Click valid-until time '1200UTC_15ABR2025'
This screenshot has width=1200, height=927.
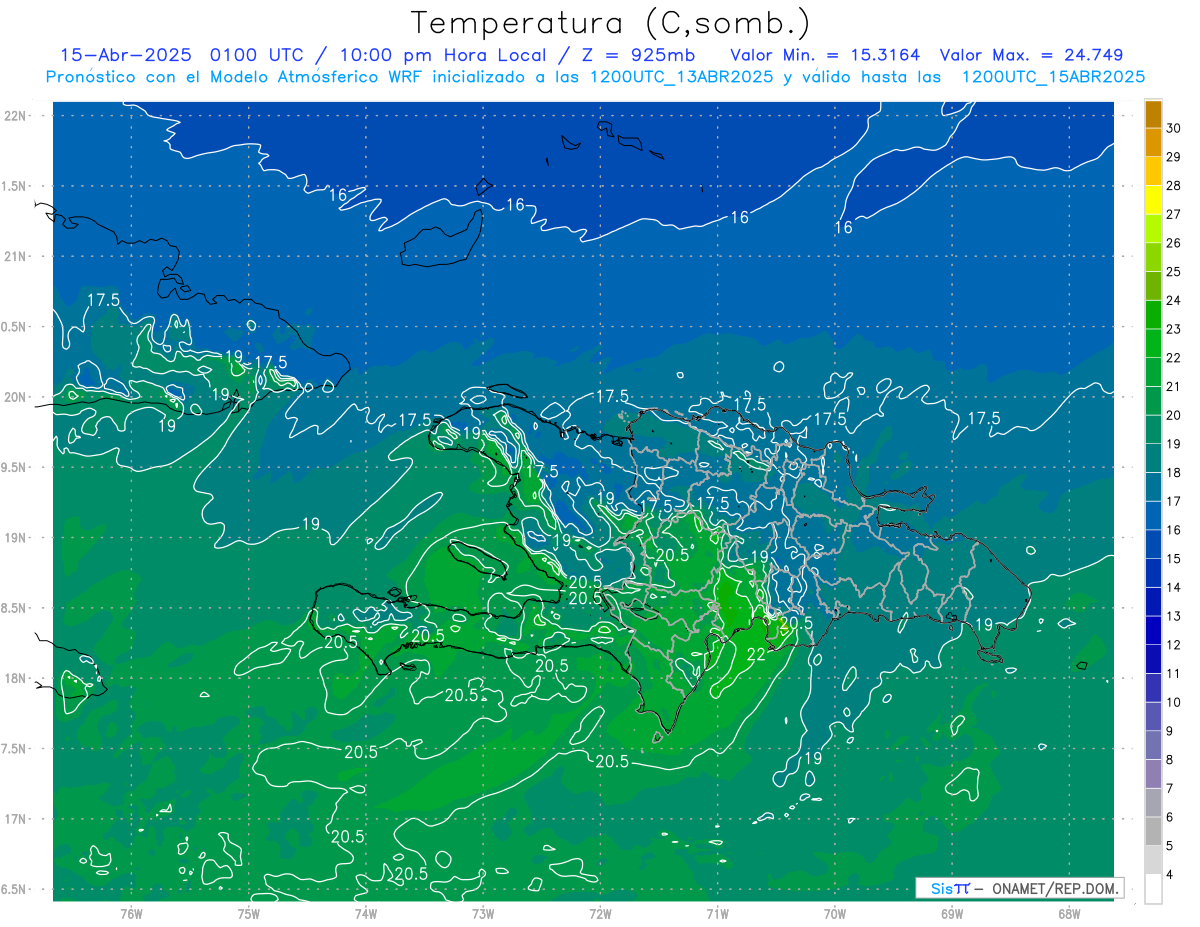pyautogui.click(x=1052, y=77)
